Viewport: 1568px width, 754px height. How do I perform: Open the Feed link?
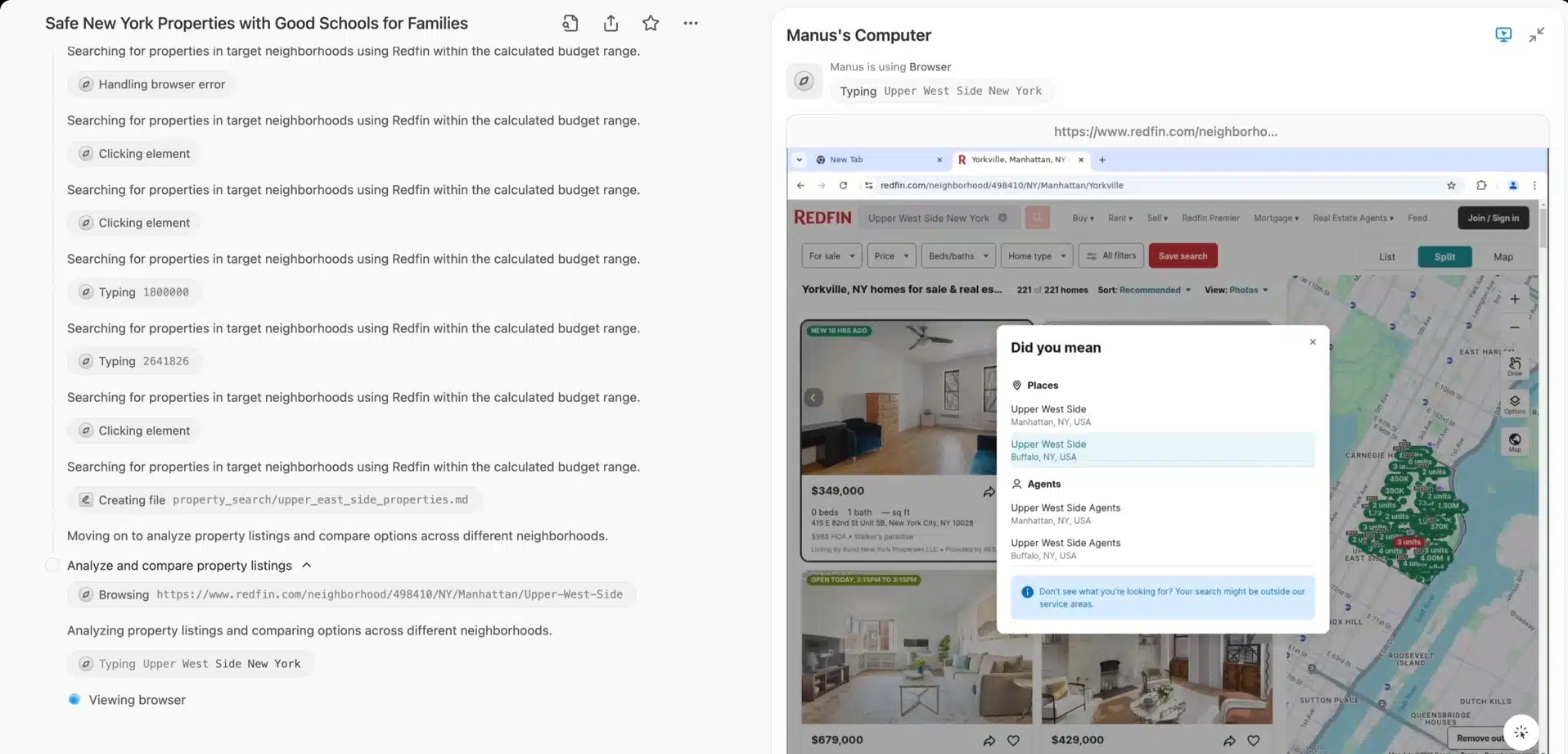click(1417, 219)
